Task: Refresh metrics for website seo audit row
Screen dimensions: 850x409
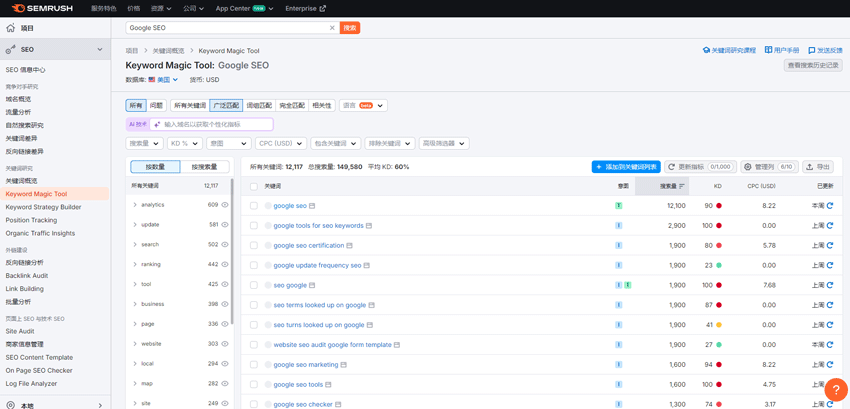Action: pyautogui.click(x=829, y=344)
